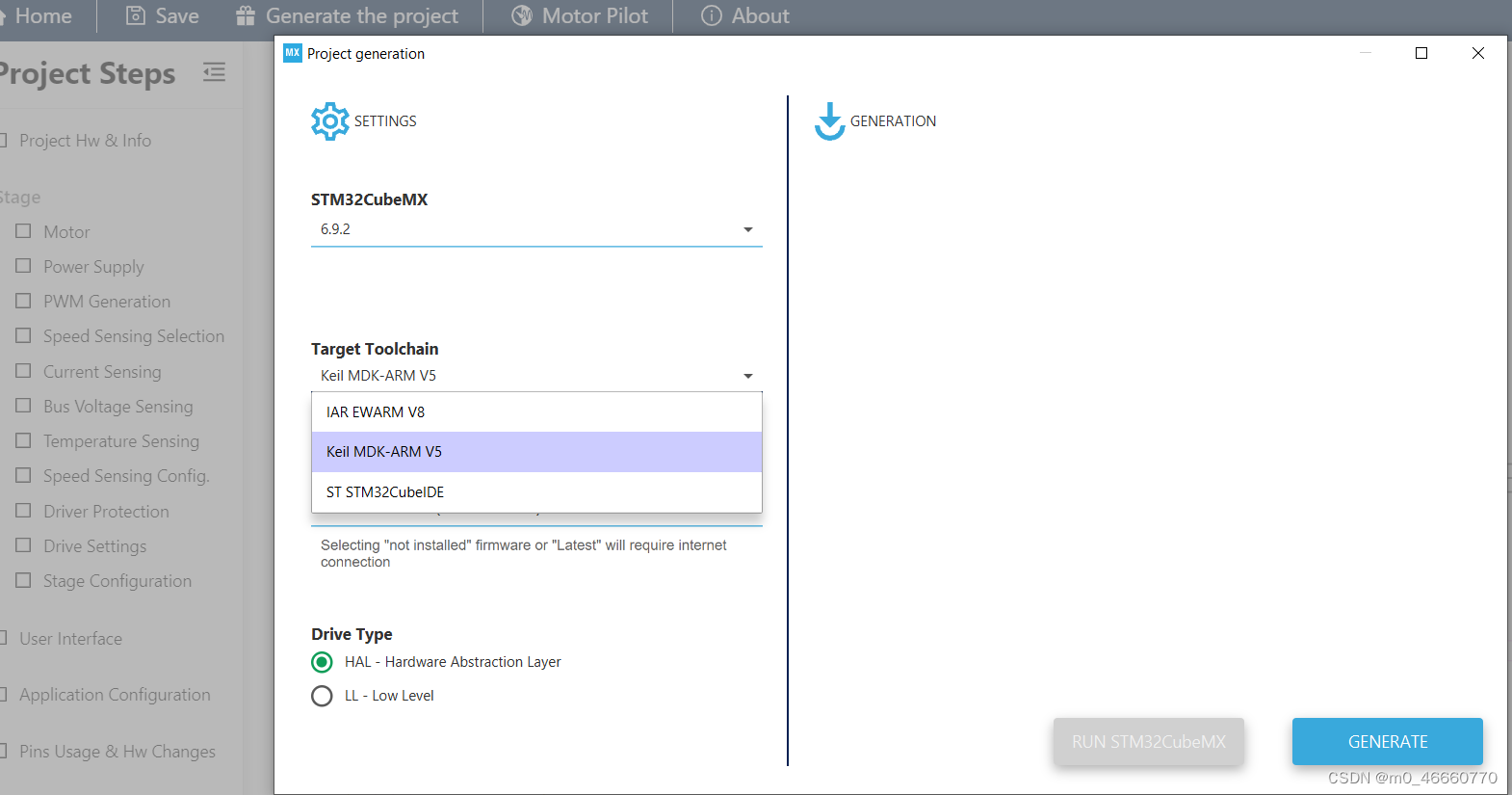Close the Project generation dialog
1512x795 pixels.
[x=1478, y=53]
